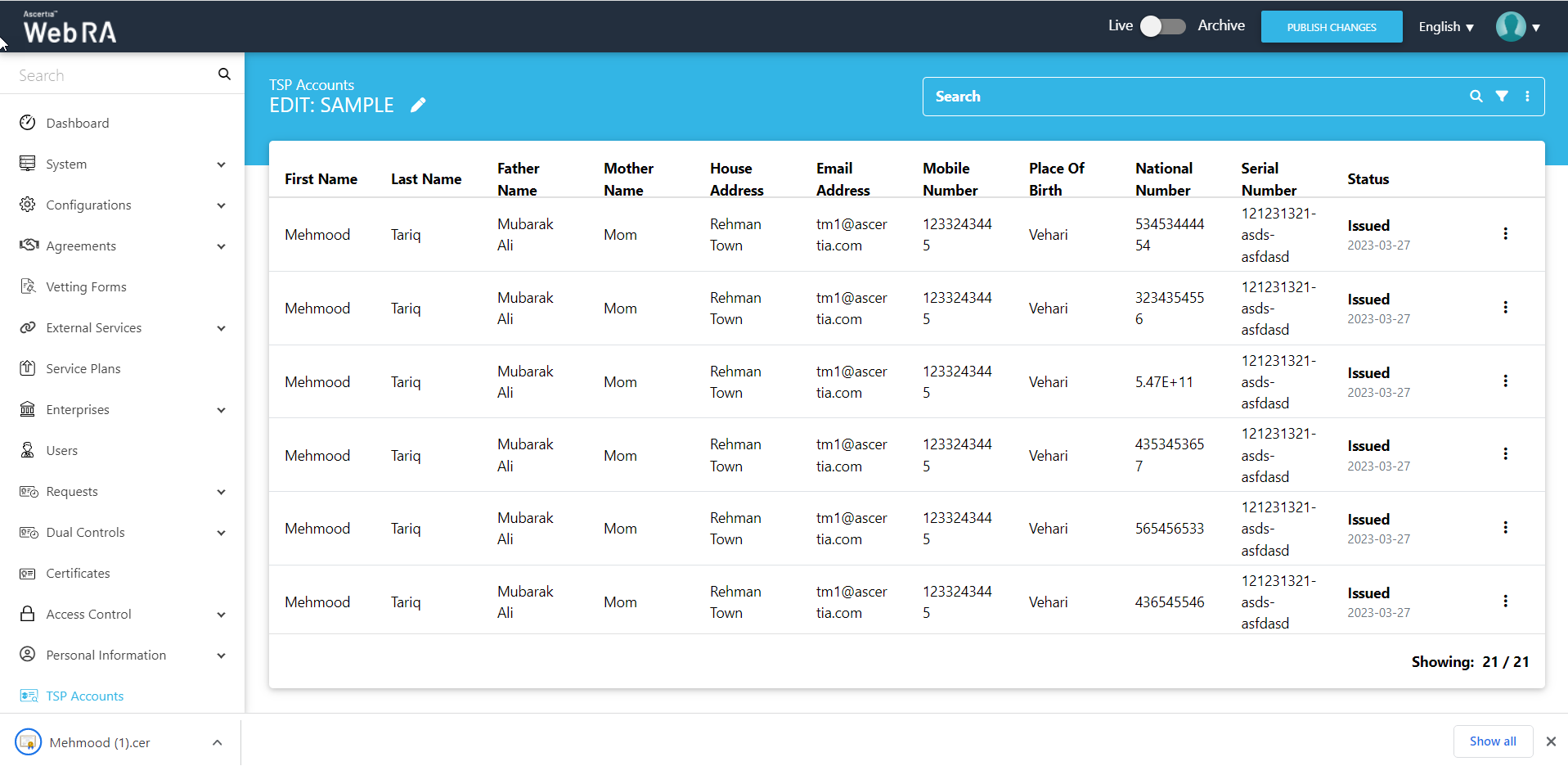Open the English language dropdown
Screen dimensions: 1568x766
click(x=1445, y=27)
